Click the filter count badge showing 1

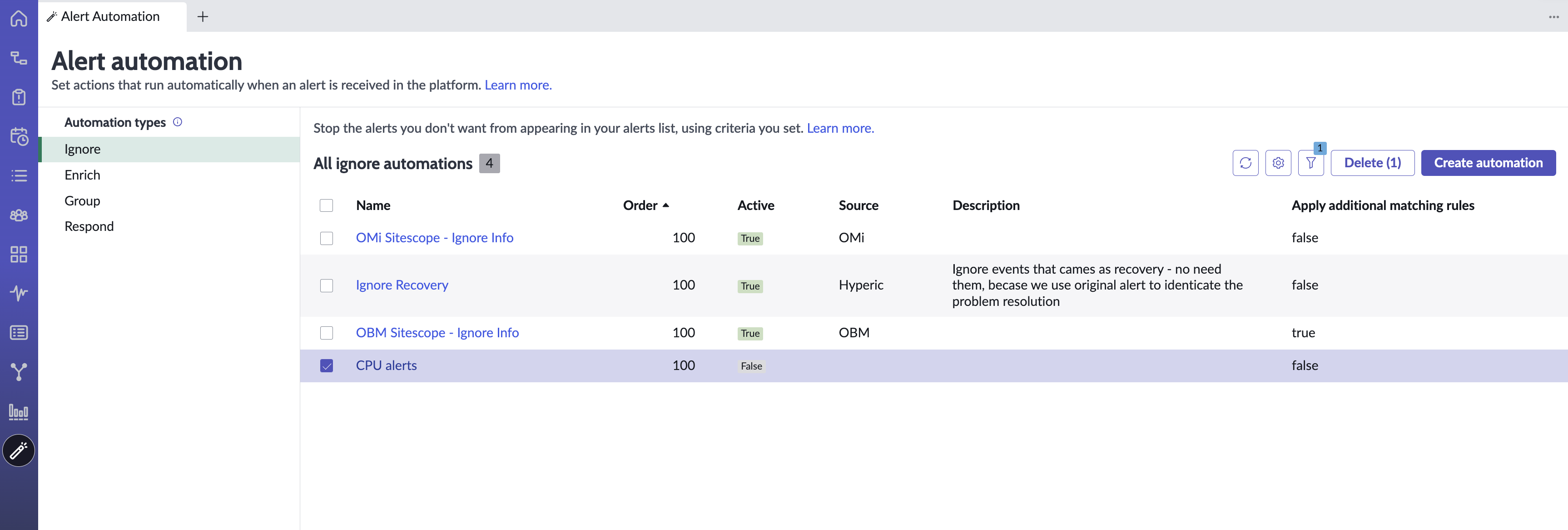pyautogui.click(x=1319, y=148)
